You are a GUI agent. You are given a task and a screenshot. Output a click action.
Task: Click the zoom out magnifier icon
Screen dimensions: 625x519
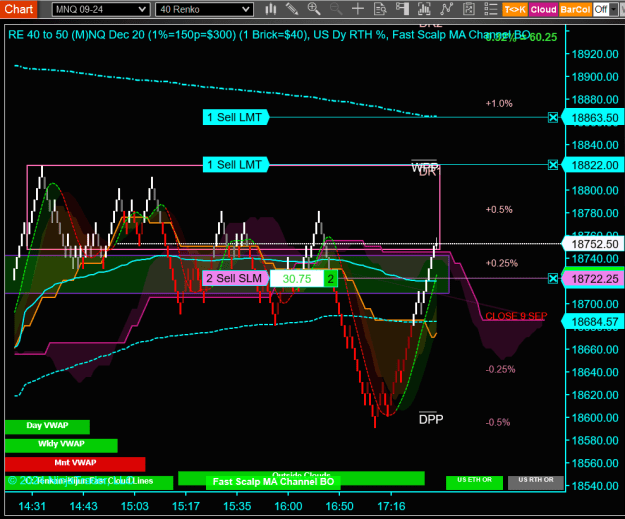(x=336, y=9)
